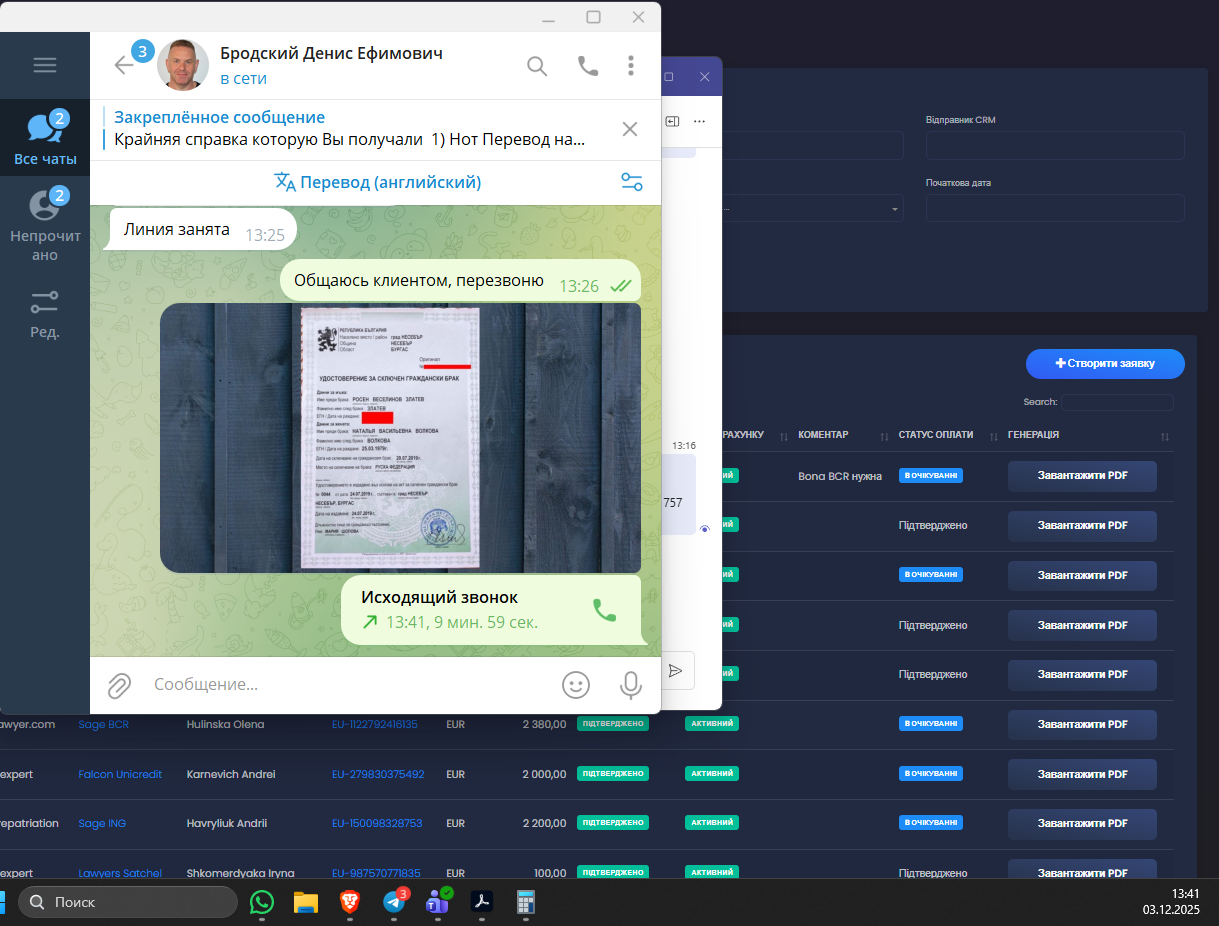Click the Общаюсь клиентом, перезвоню message
1219x926 pixels.
click(x=460, y=282)
